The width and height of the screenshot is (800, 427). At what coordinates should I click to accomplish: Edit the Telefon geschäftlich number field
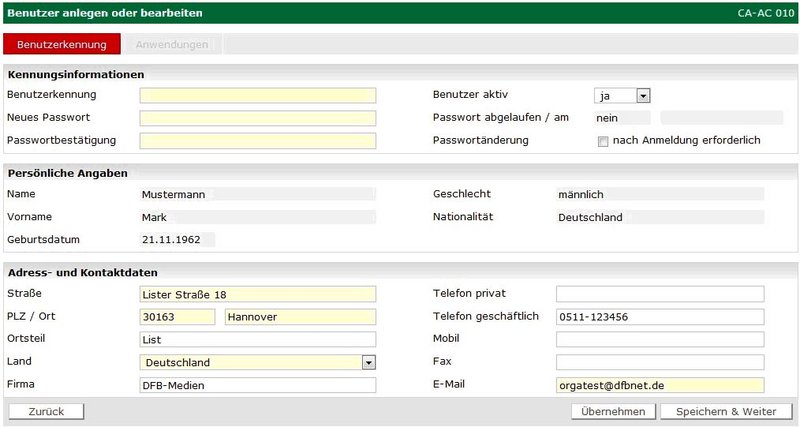(659, 317)
